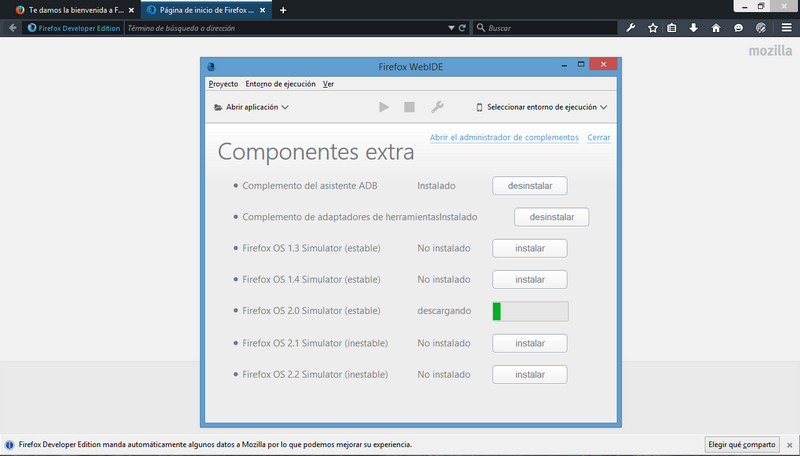Click the Firefox OS 2.0 download progress bar
800x456 pixels.
tap(530, 311)
